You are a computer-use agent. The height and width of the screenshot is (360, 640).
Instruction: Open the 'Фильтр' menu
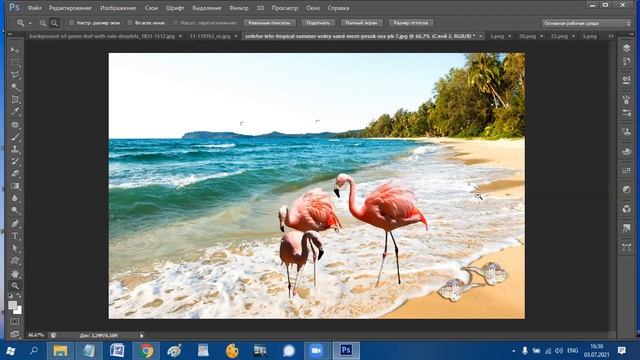[238, 8]
